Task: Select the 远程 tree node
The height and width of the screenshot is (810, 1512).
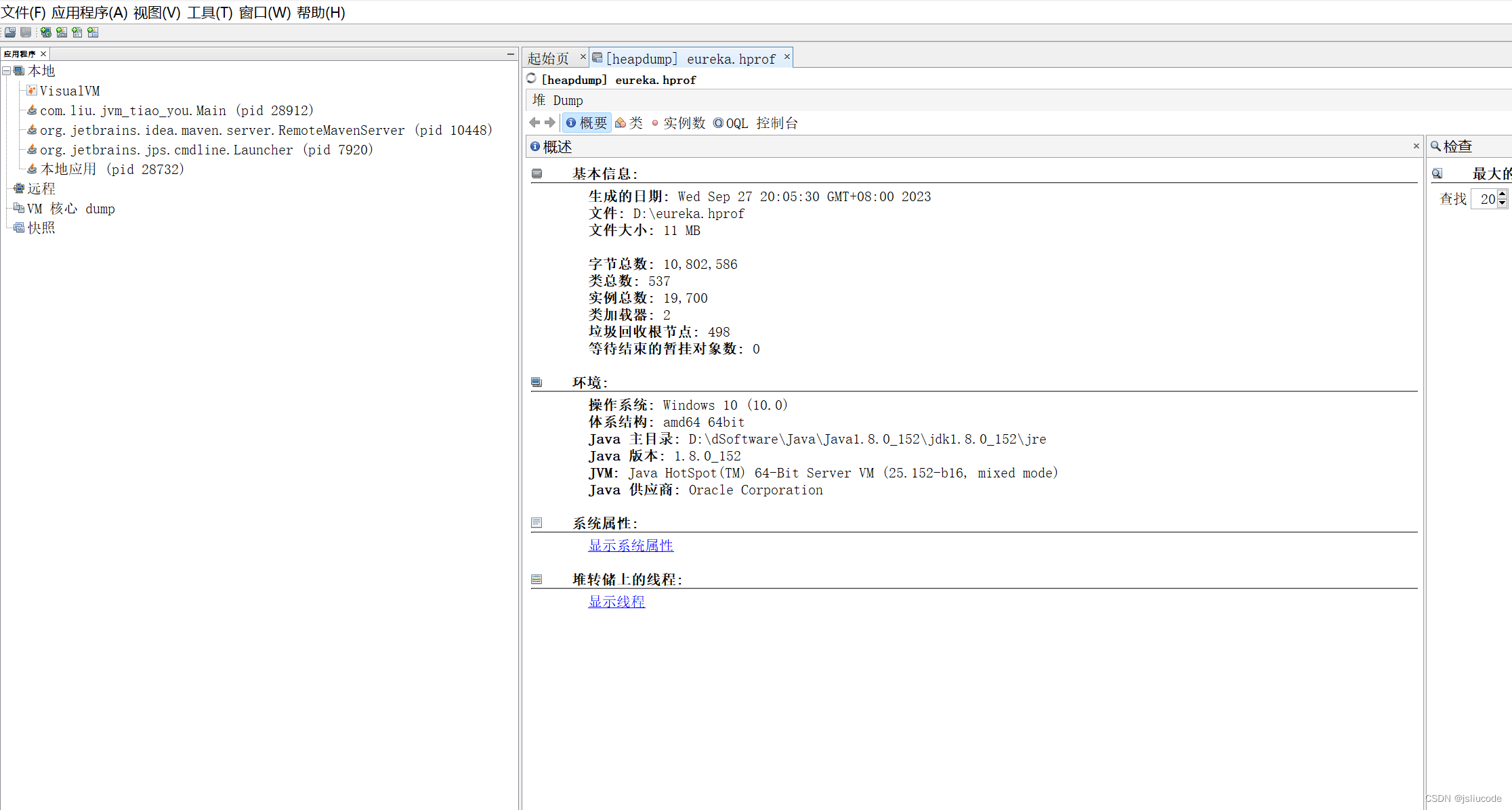Action: pos(41,188)
